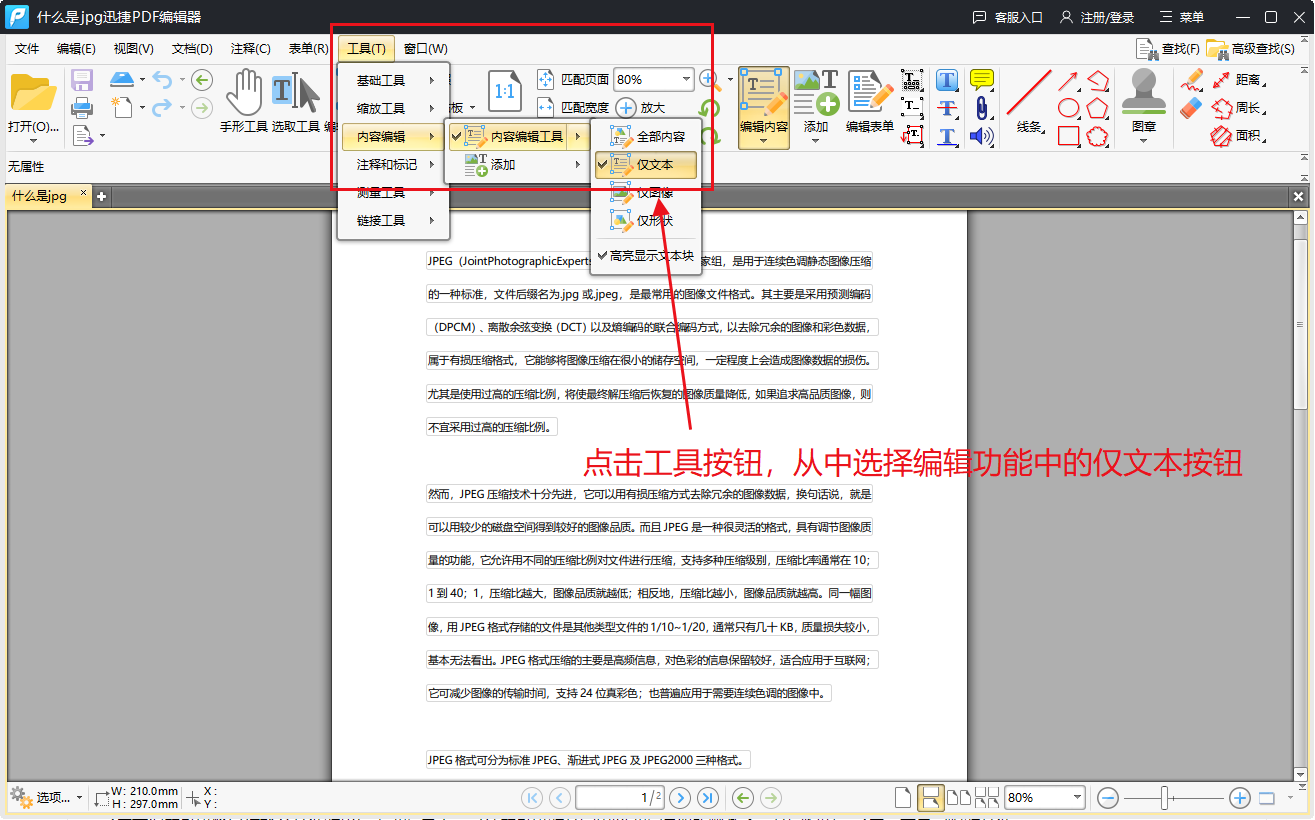Screen dimensions: 1315x820
Task: Click the yellow sticky note comment icon
Action: [x=982, y=80]
